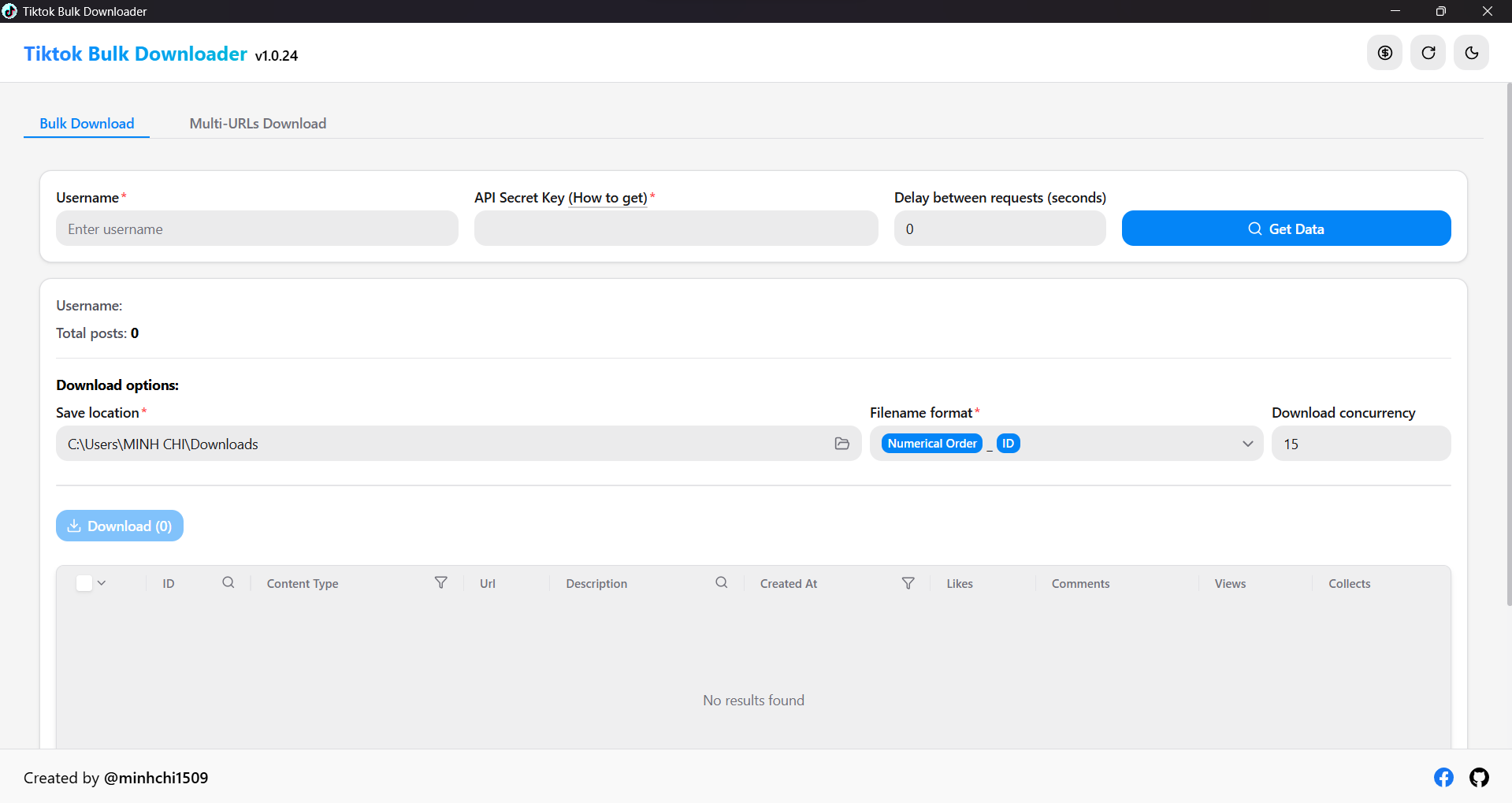This screenshot has height=803, width=1512.
Task: Click the Comments column header
Action: point(1080,583)
